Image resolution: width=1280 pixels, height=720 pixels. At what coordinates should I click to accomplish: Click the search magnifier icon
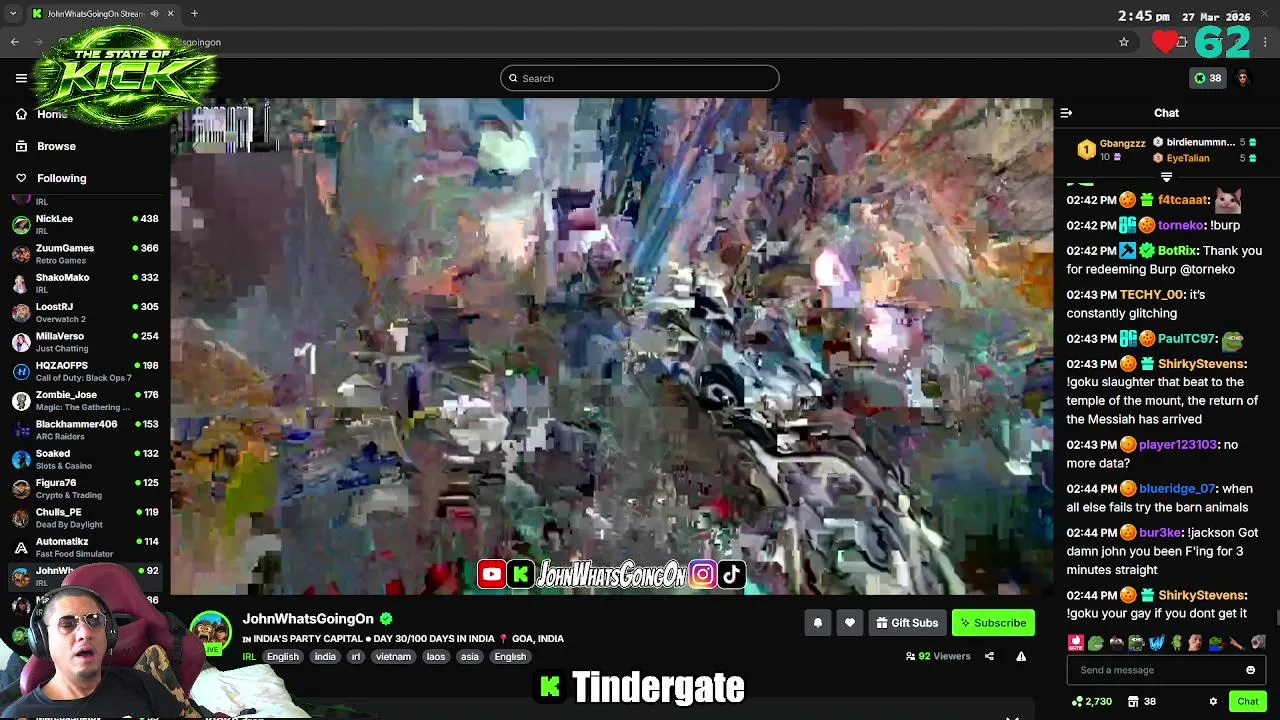click(513, 78)
